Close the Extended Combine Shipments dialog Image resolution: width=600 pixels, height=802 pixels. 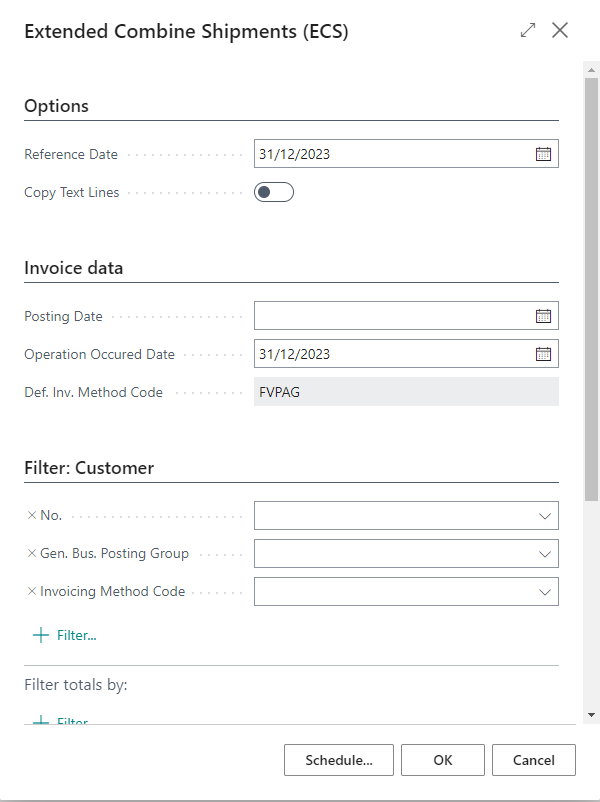click(x=560, y=30)
